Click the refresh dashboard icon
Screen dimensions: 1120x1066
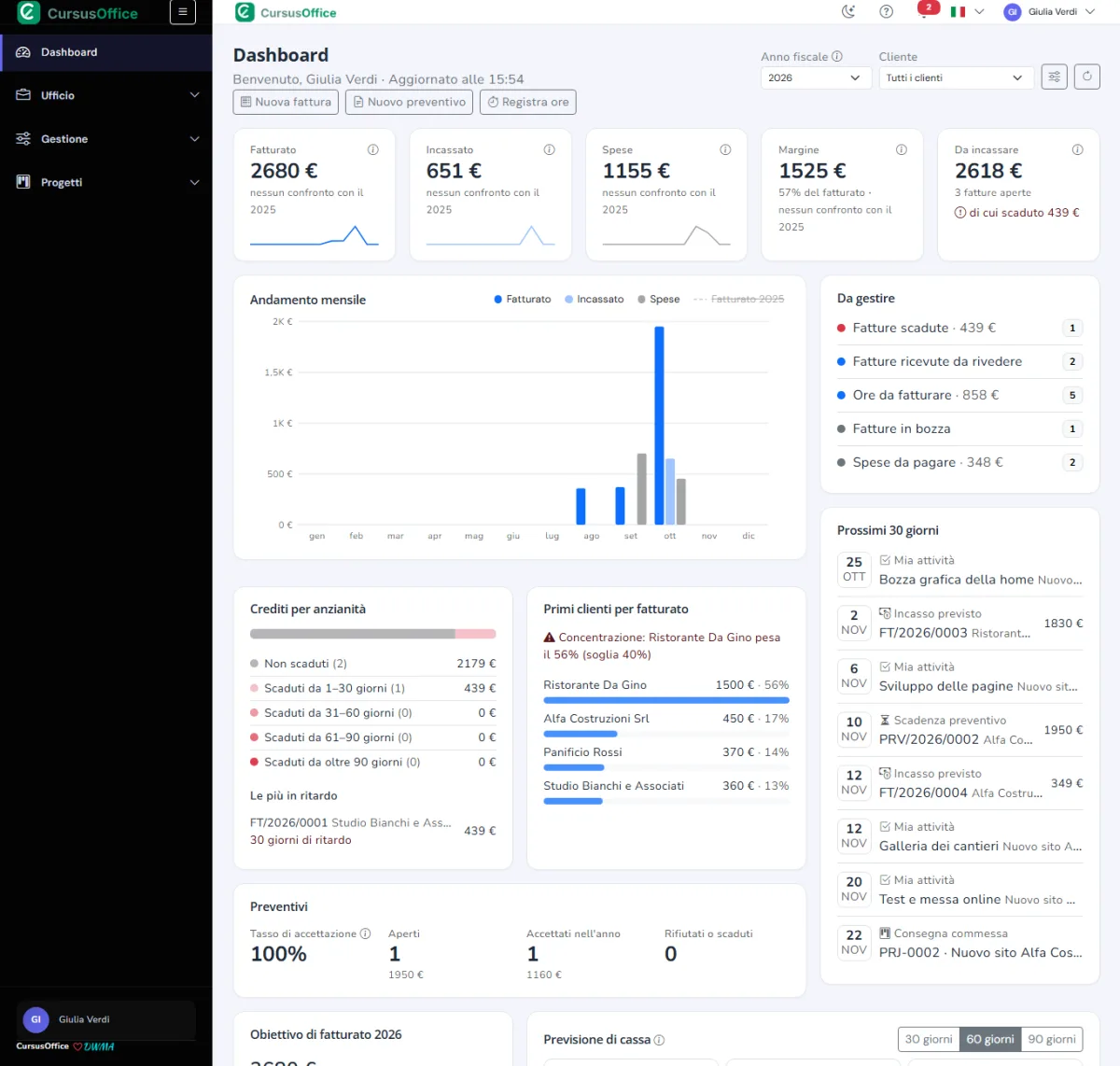pos(1087,77)
